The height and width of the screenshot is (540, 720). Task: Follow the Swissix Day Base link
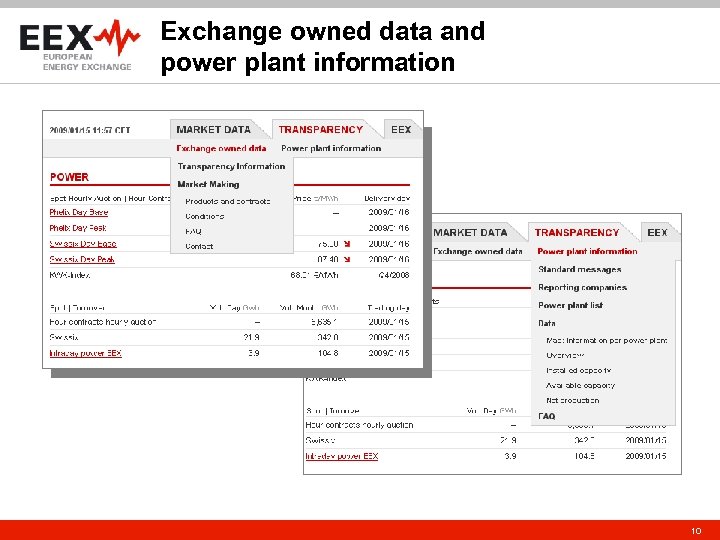[83, 244]
